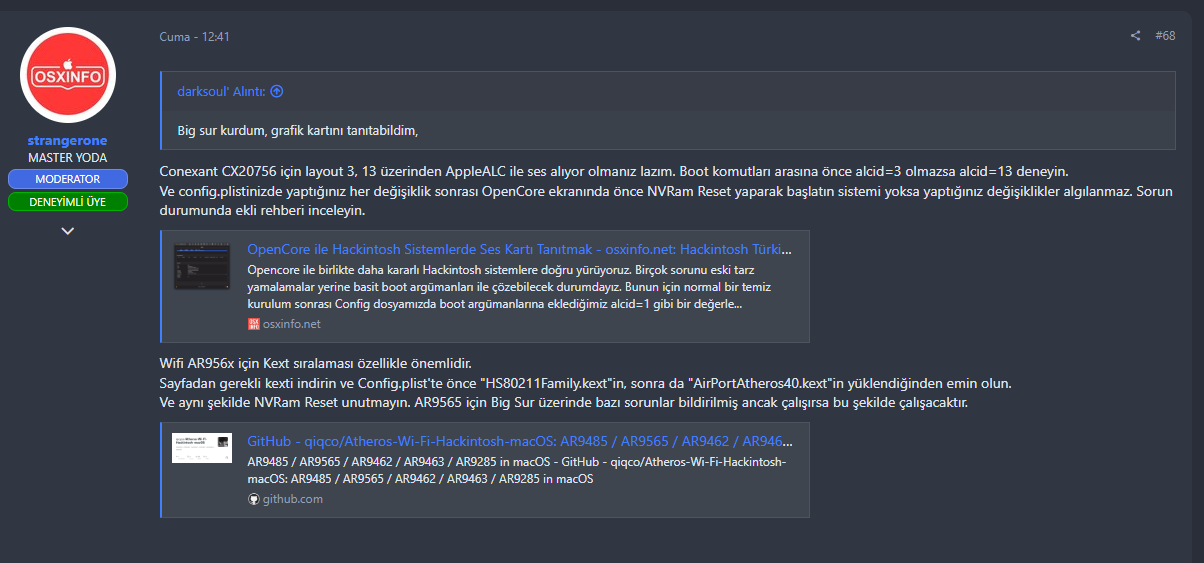
Task: Expand the chevron under user badges
Action: pyautogui.click(x=68, y=231)
